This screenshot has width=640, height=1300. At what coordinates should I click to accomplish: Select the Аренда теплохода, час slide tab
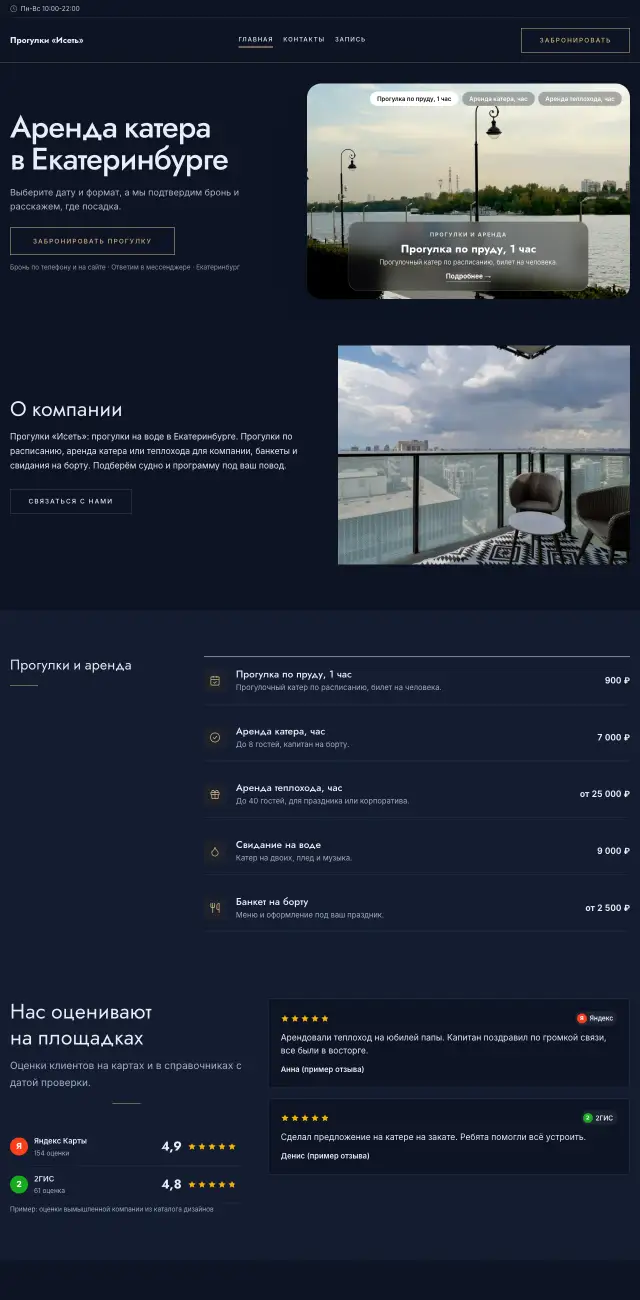[580, 99]
